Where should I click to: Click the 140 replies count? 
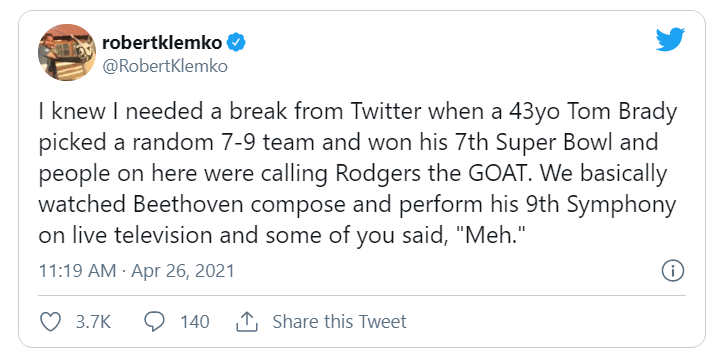(x=195, y=322)
